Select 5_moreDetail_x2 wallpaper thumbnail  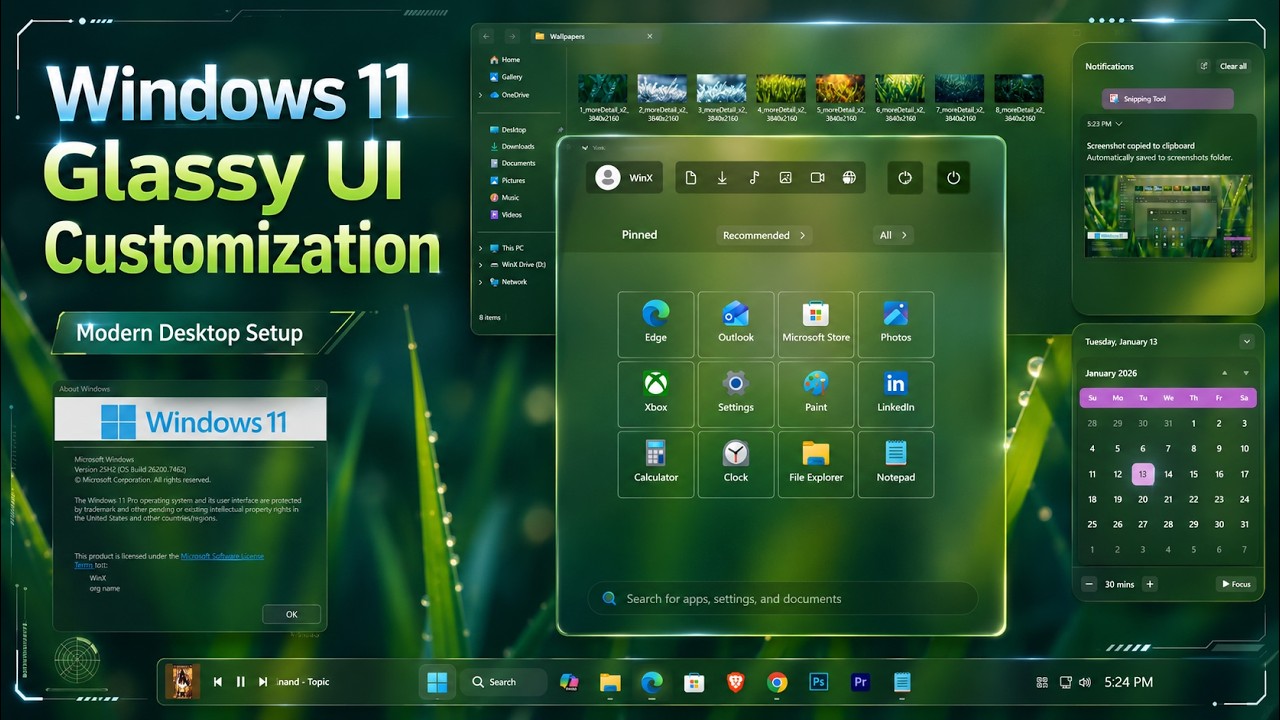click(840, 97)
